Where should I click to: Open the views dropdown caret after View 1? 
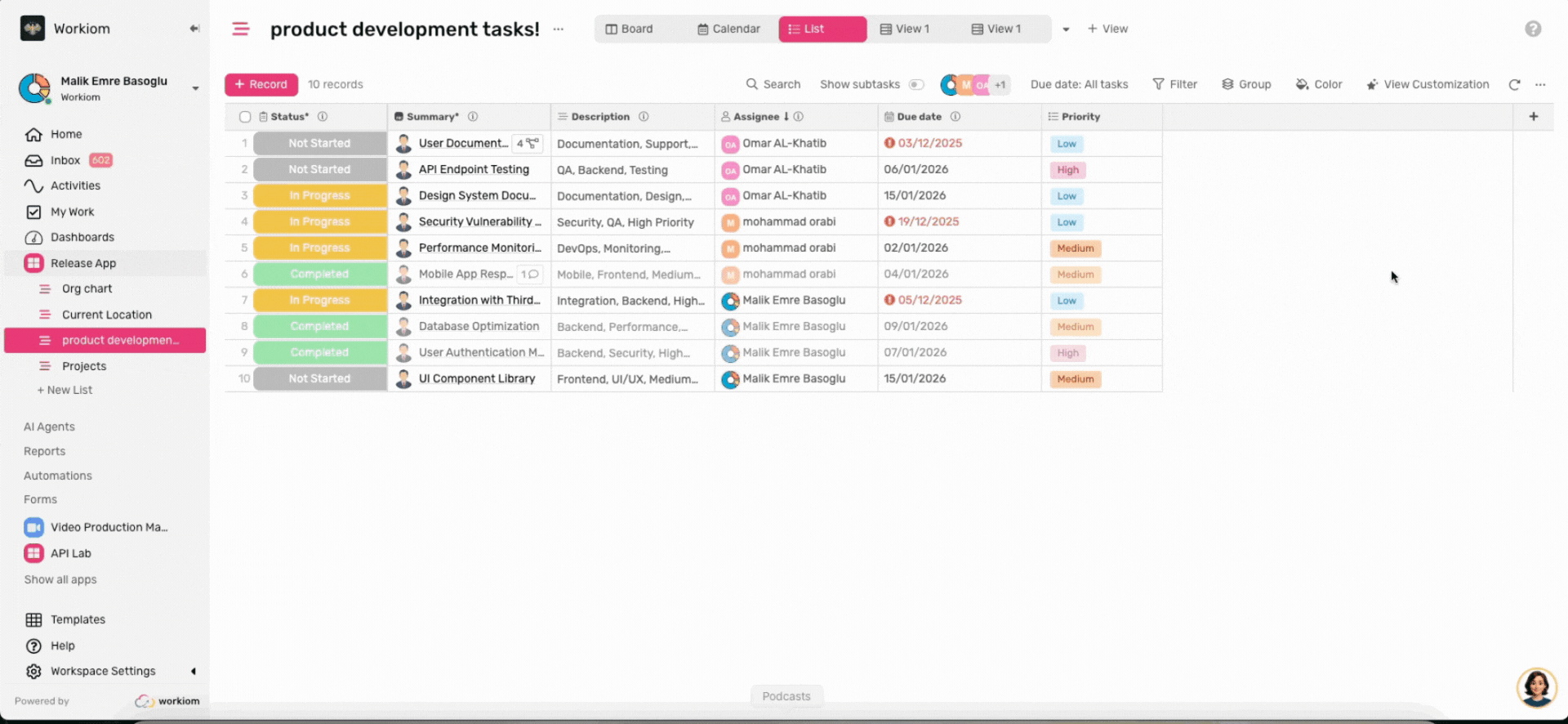1066,29
